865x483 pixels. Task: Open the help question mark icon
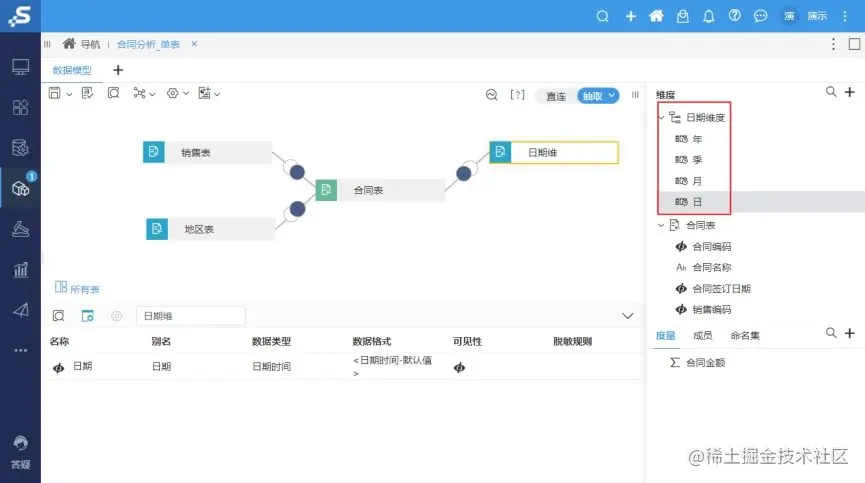coord(734,15)
